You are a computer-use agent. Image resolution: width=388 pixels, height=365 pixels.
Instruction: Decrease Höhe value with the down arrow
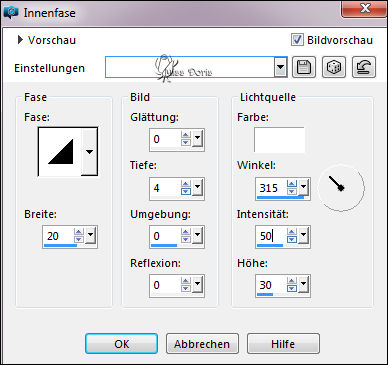point(292,288)
